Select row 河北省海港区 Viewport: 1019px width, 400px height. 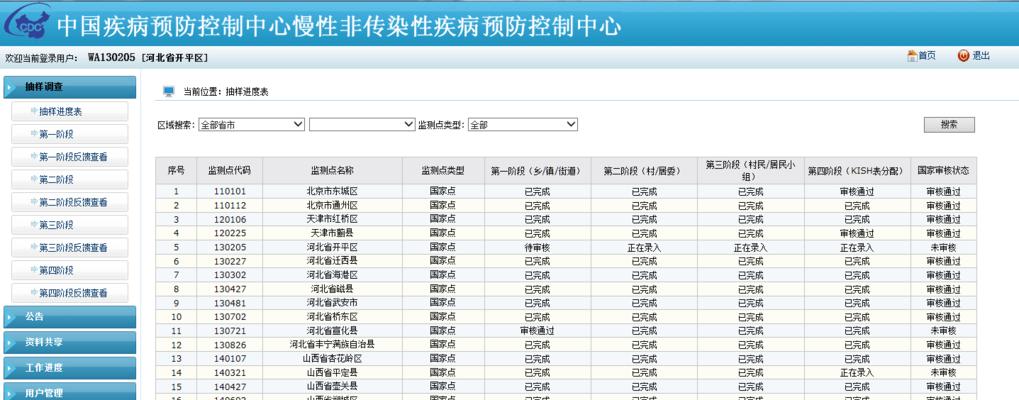(566, 275)
